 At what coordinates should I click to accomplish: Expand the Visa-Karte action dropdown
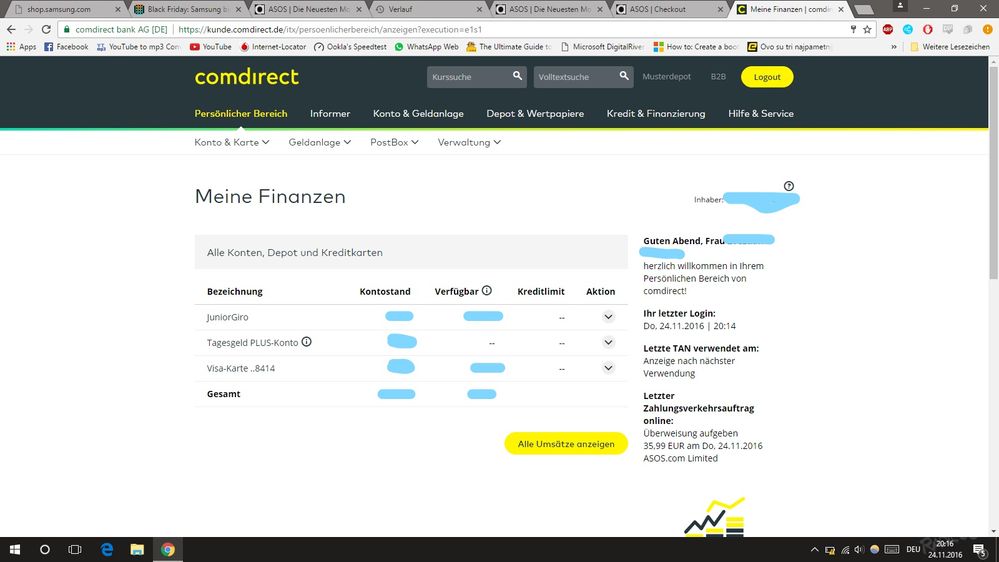[x=607, y=368]
